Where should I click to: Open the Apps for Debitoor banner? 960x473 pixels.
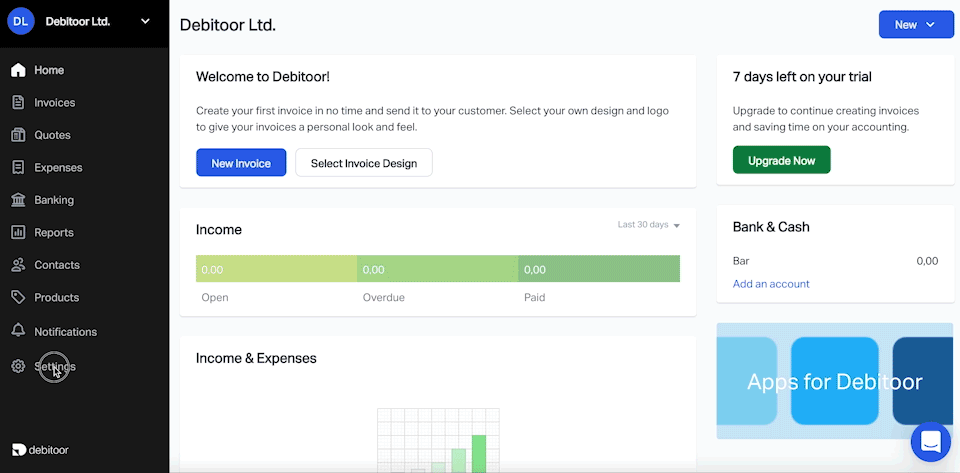coord(835,381)
